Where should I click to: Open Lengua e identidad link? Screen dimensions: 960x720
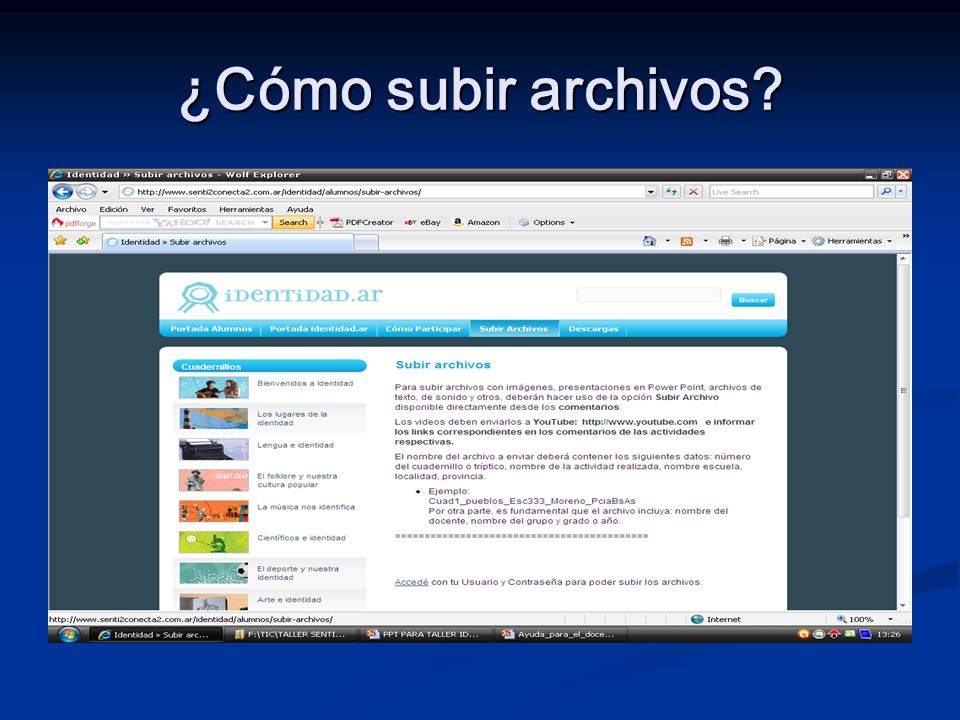point(295,445)
